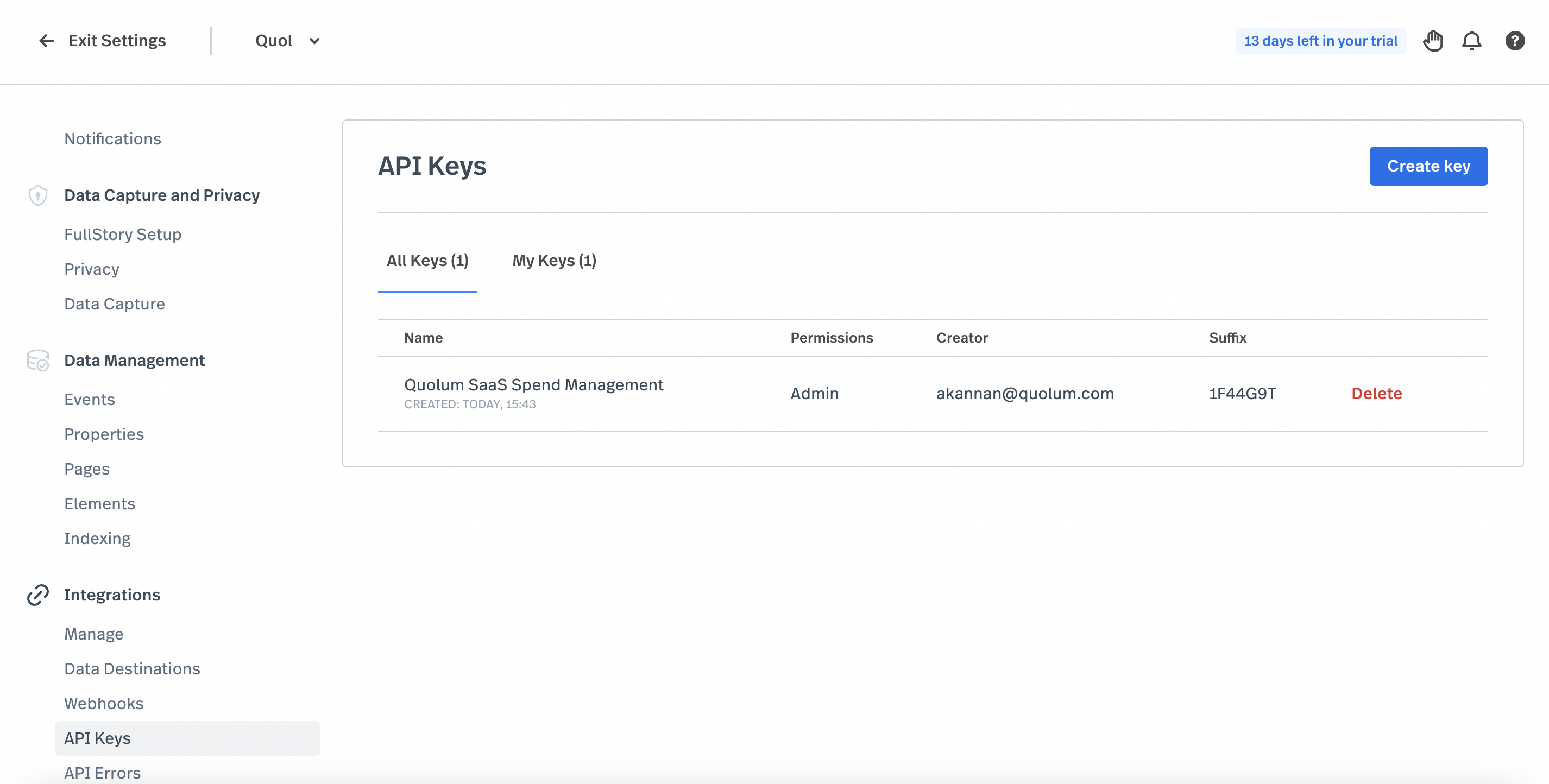
Task: Expand the Quol account dropdown
Action: pyautogui.click(x=274, y=41)
